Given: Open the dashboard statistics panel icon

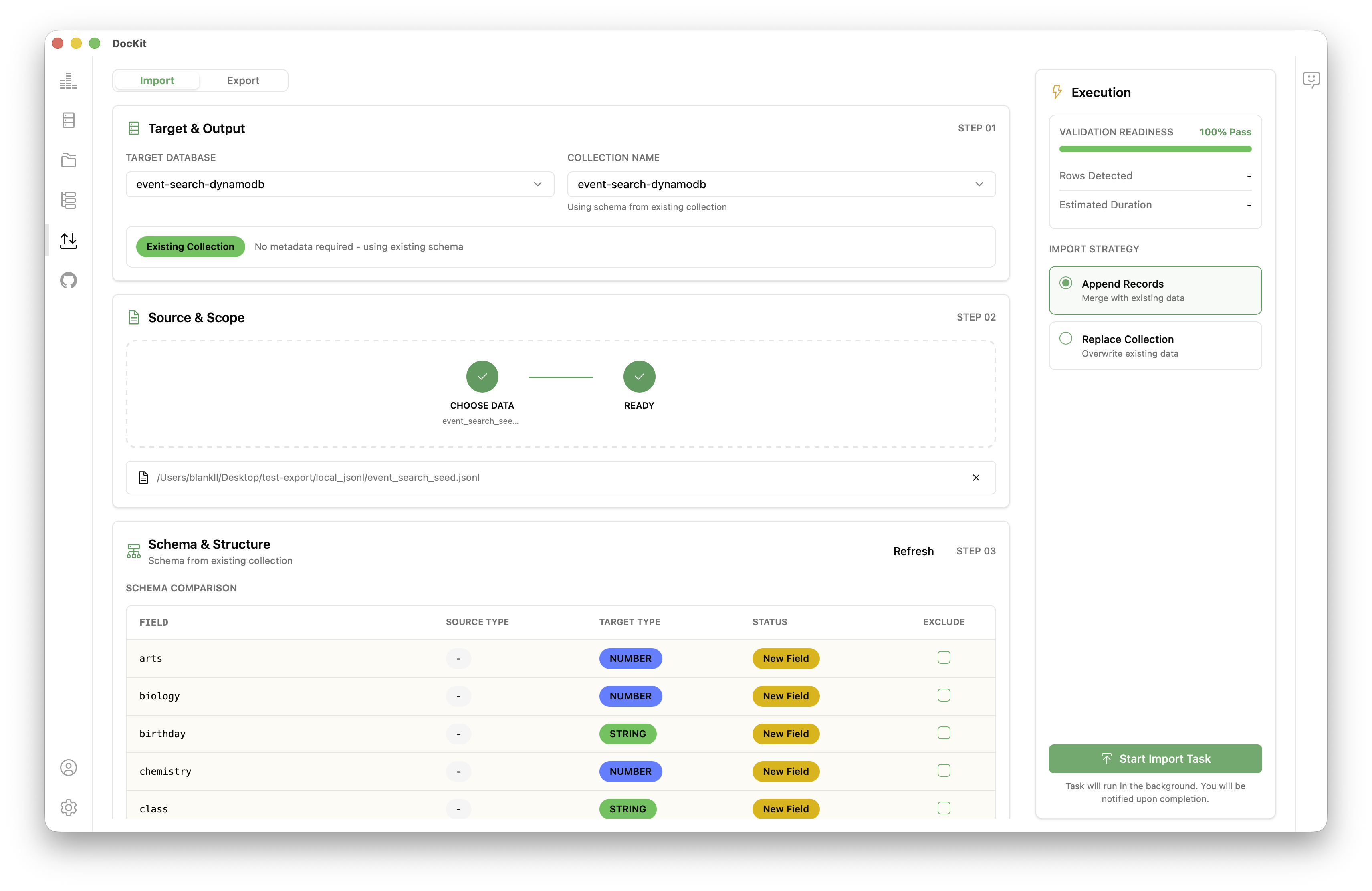Looking at the screenshot, I should [68, 81].
